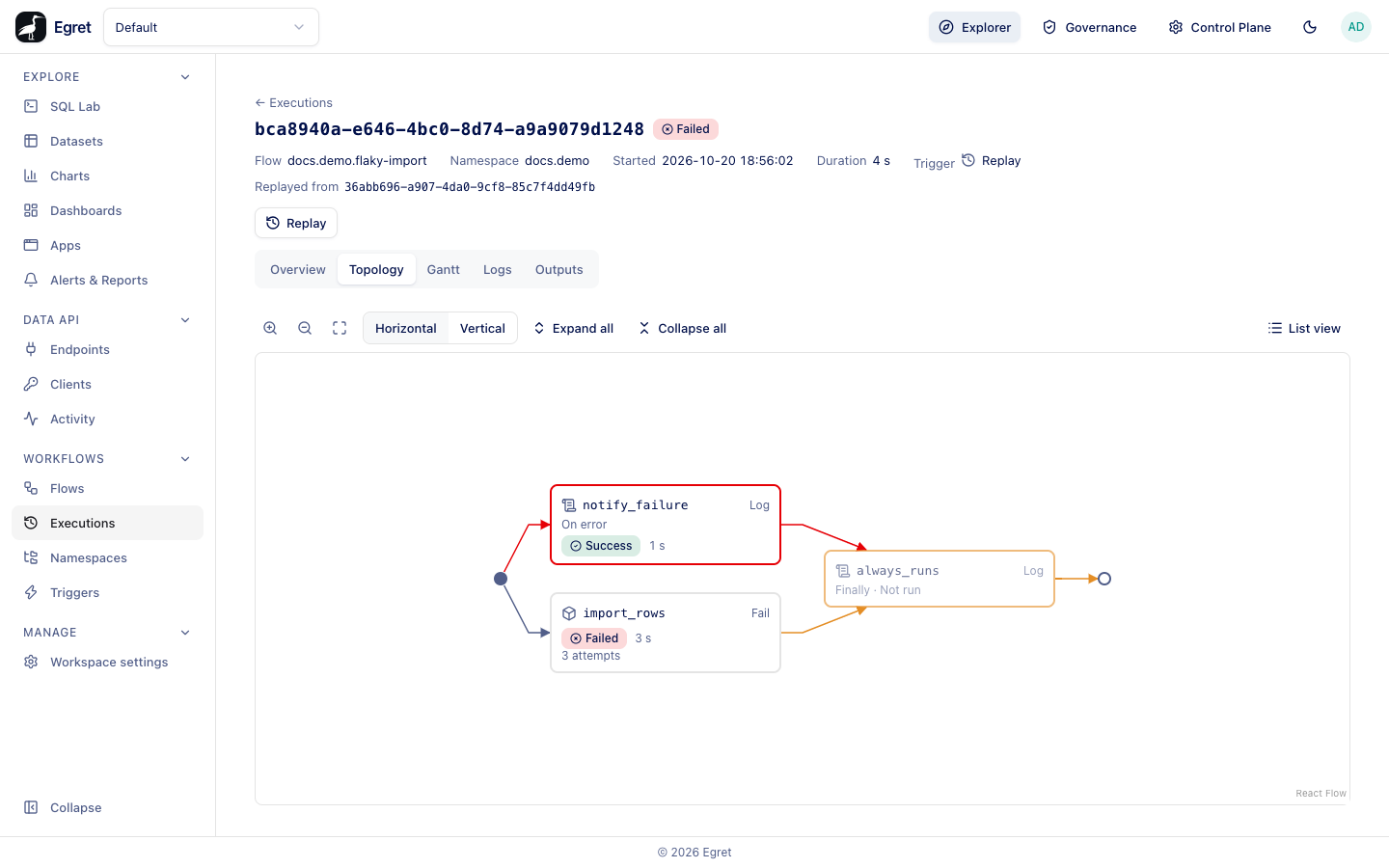Image resolution: width=1389 pixels, height=868 pixels.
Task: Open Flows from sidebar
Action: pos(107,488)
